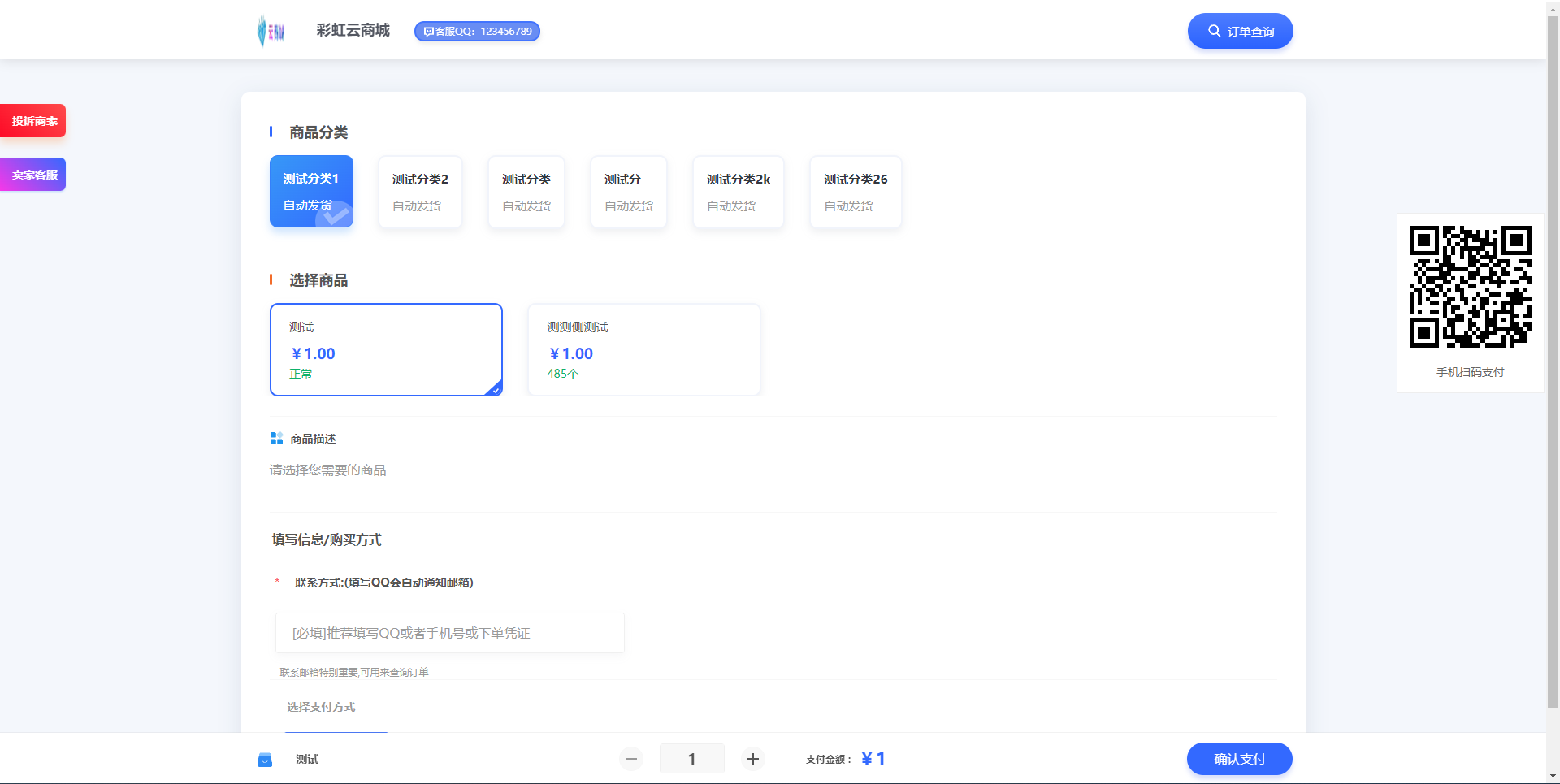Image resolution: width=1560 pixels, height=784 pixels.
Task: Select the 测试分 category
Action: click(628, 192)
